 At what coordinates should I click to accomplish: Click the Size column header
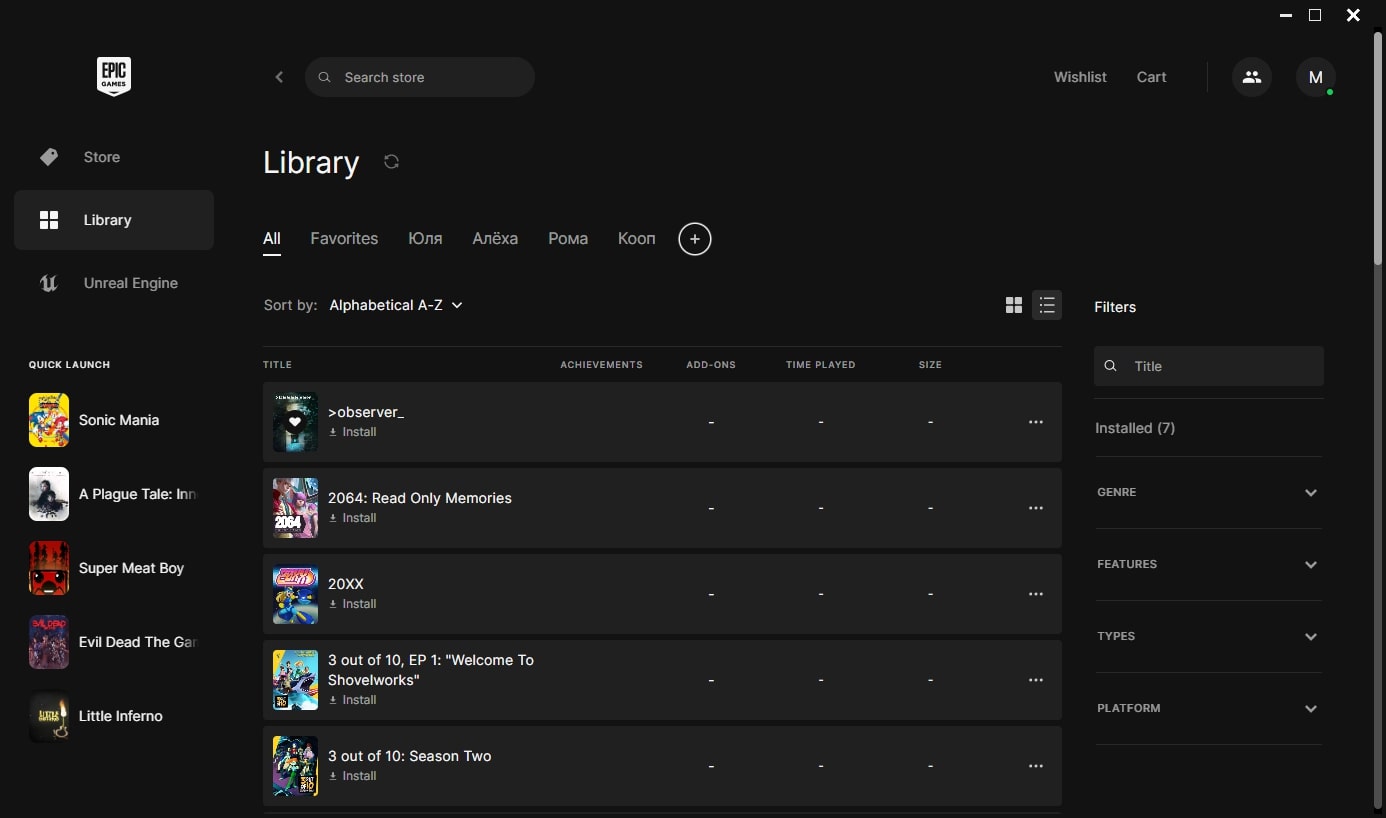point(930,365)
